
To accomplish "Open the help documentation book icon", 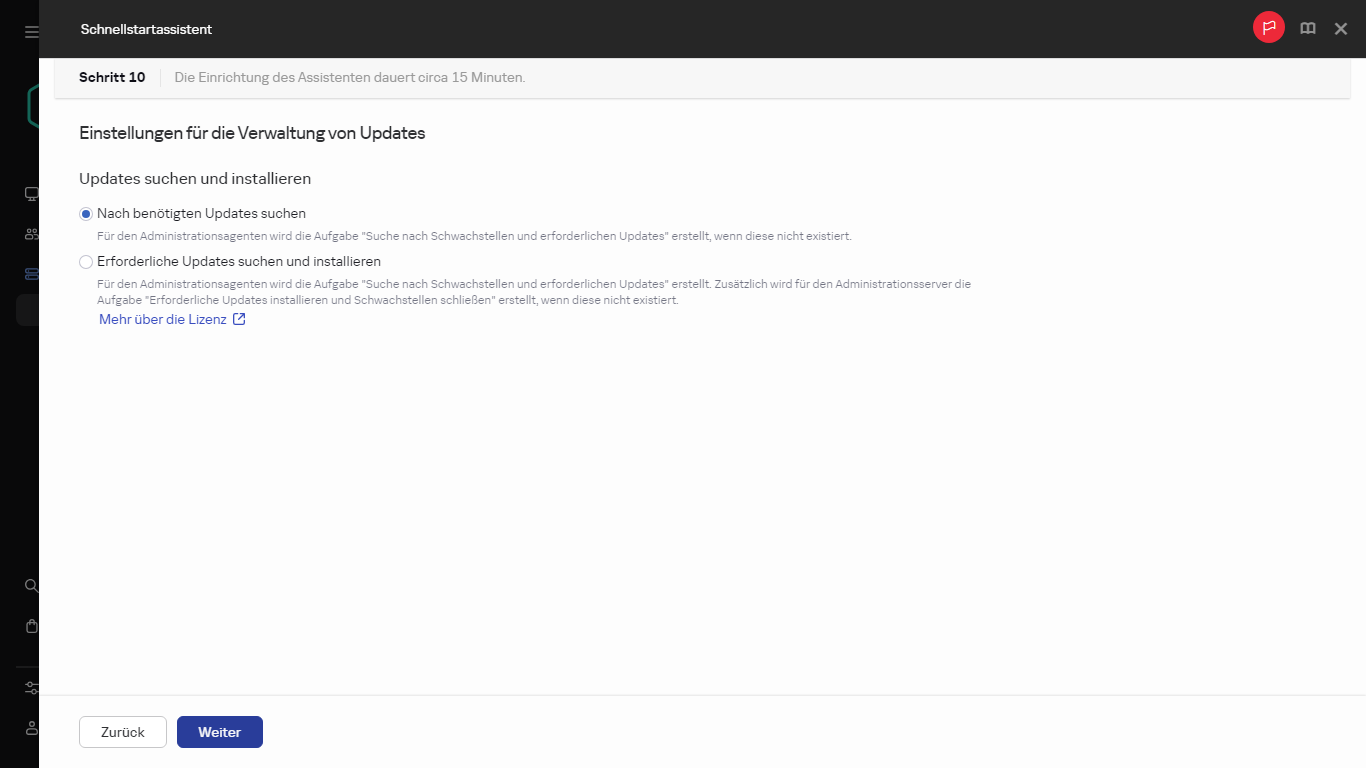I will point(1307,28).
